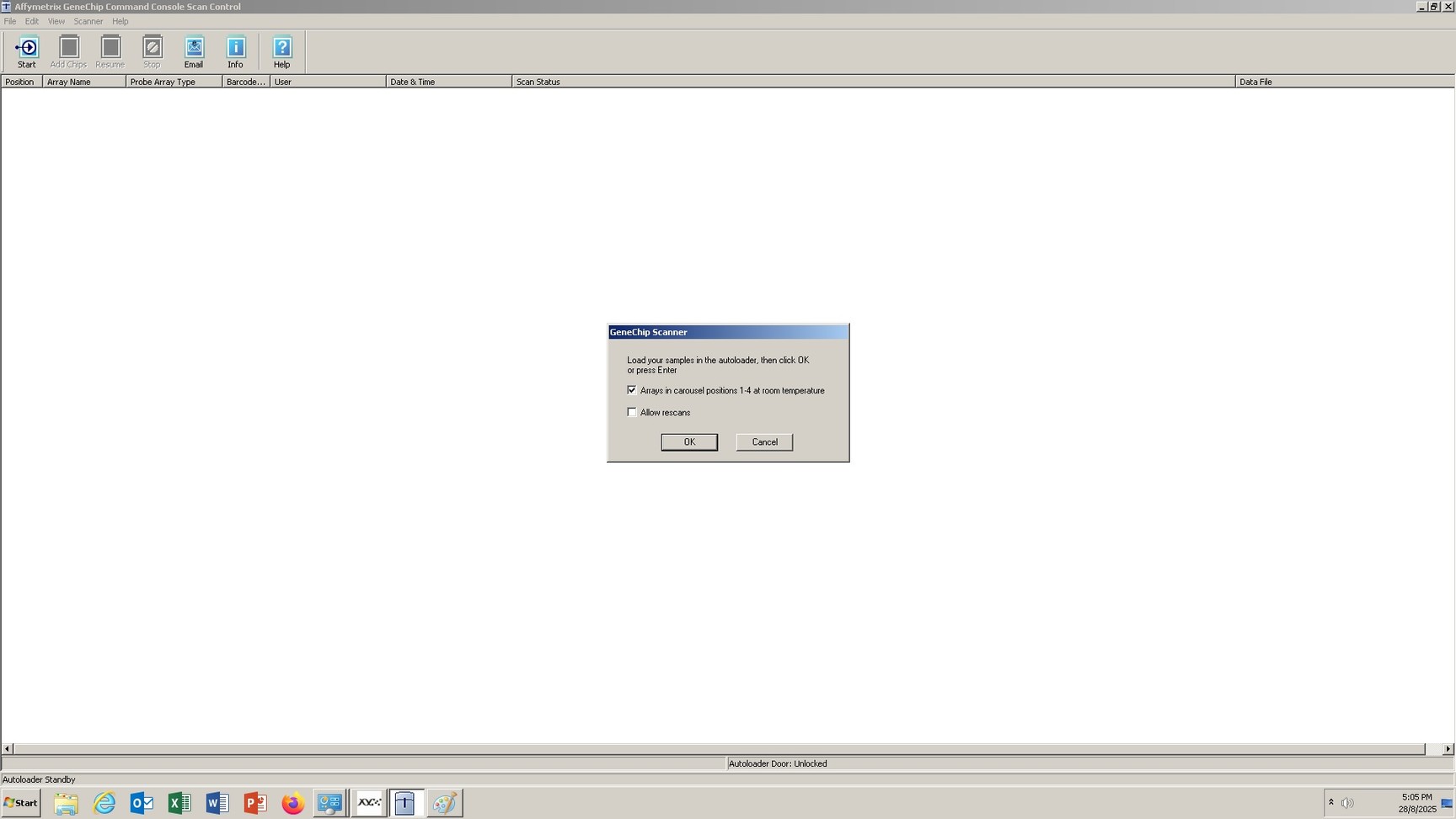The image size is (1456, 819).
Task: Close the Scan Control window
Action: tap(1448, 7)
